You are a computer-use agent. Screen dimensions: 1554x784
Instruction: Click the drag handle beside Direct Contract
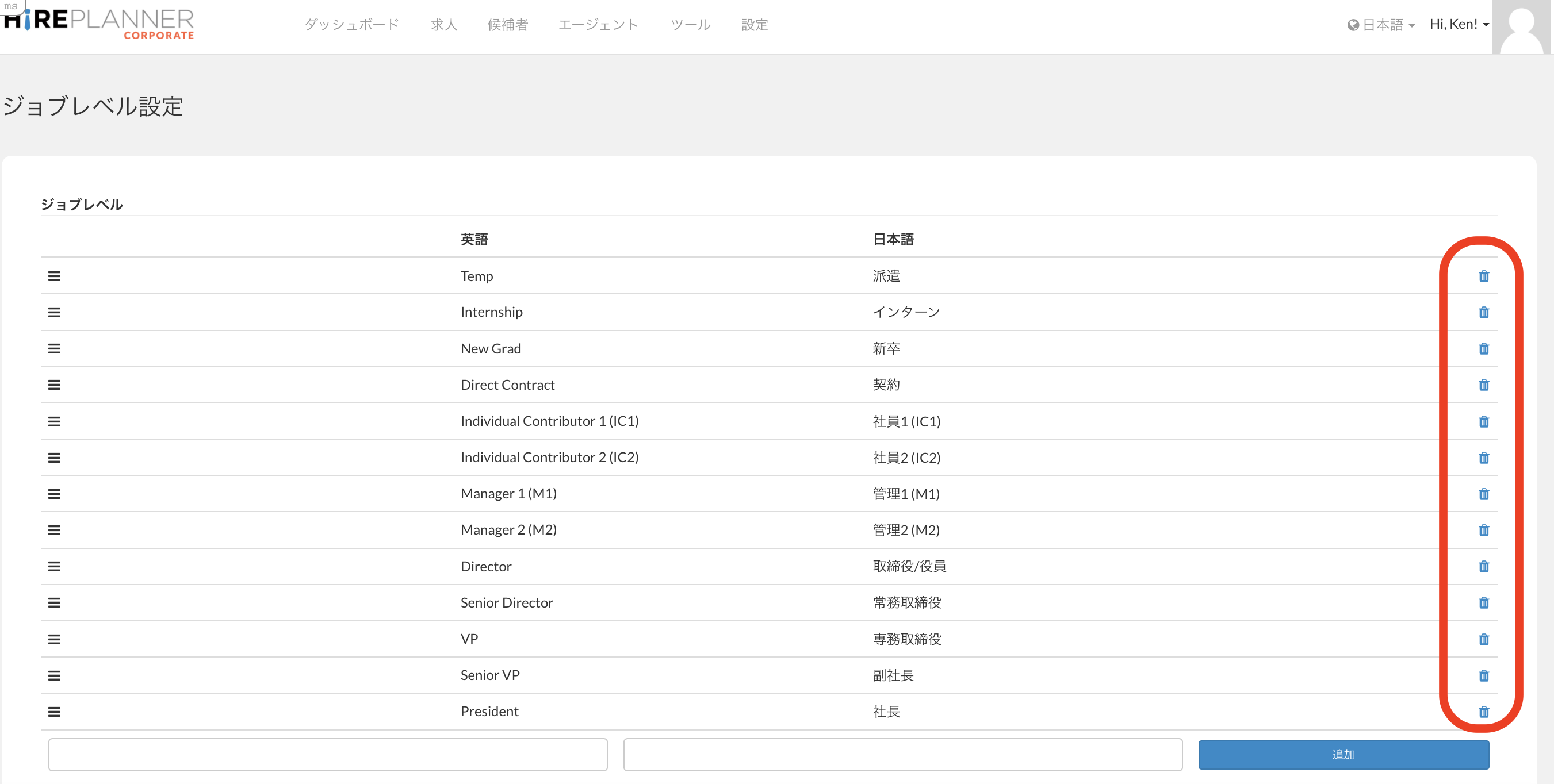pyautogui.click(x=54, y=385)
